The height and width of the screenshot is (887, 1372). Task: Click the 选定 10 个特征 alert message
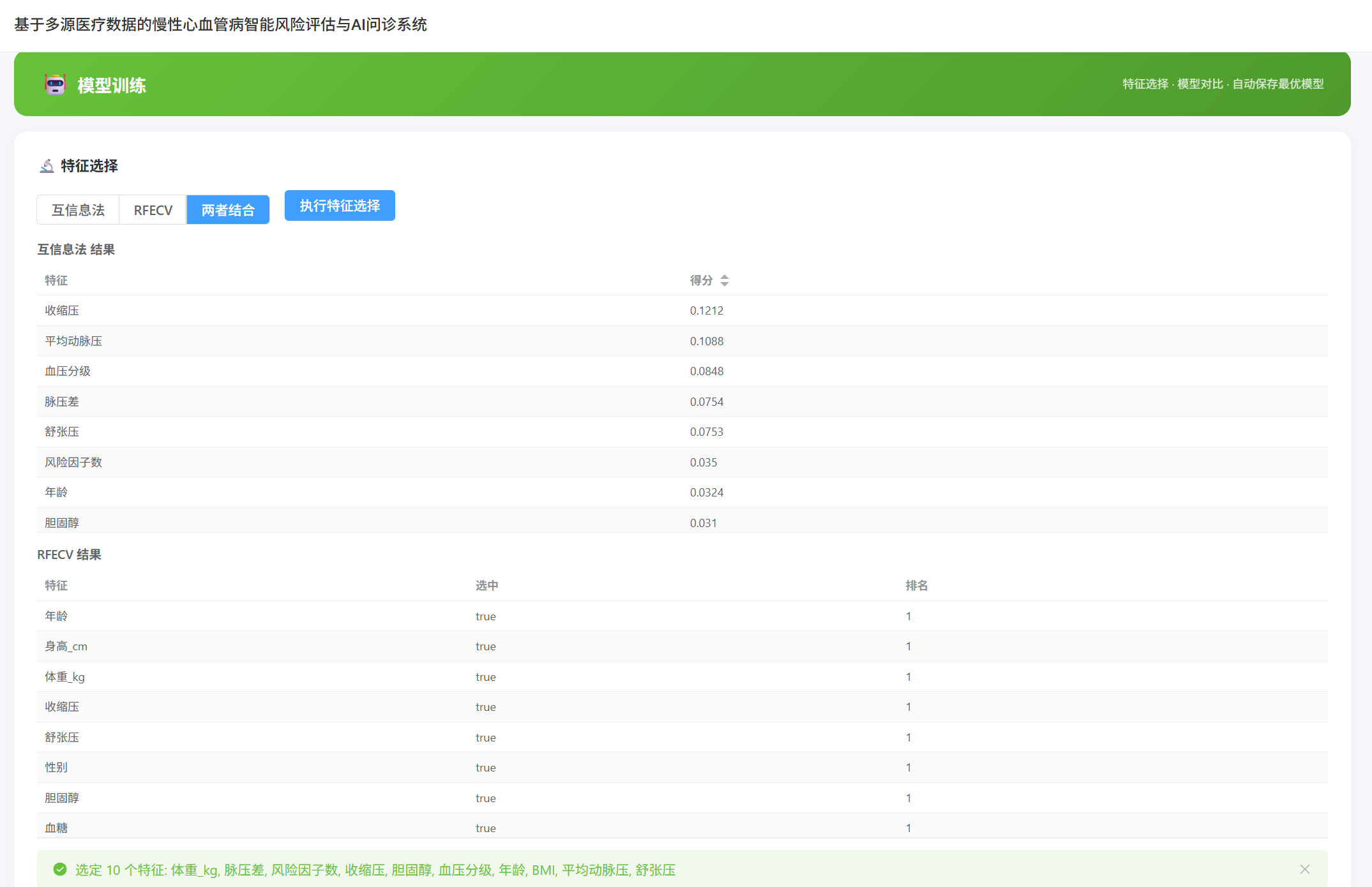coord(375,870)
